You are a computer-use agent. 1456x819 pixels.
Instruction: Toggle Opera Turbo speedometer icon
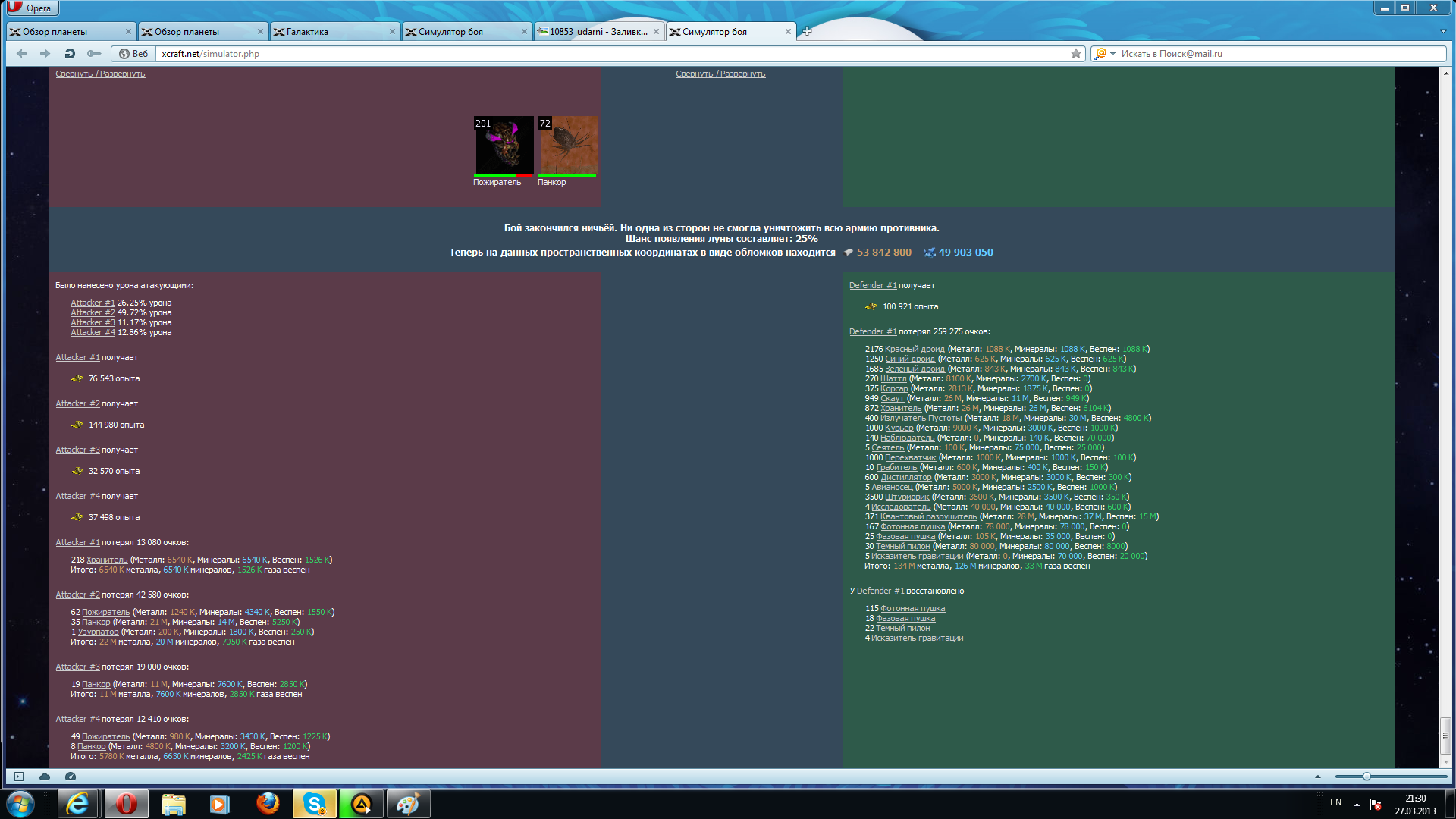(71, 777)
